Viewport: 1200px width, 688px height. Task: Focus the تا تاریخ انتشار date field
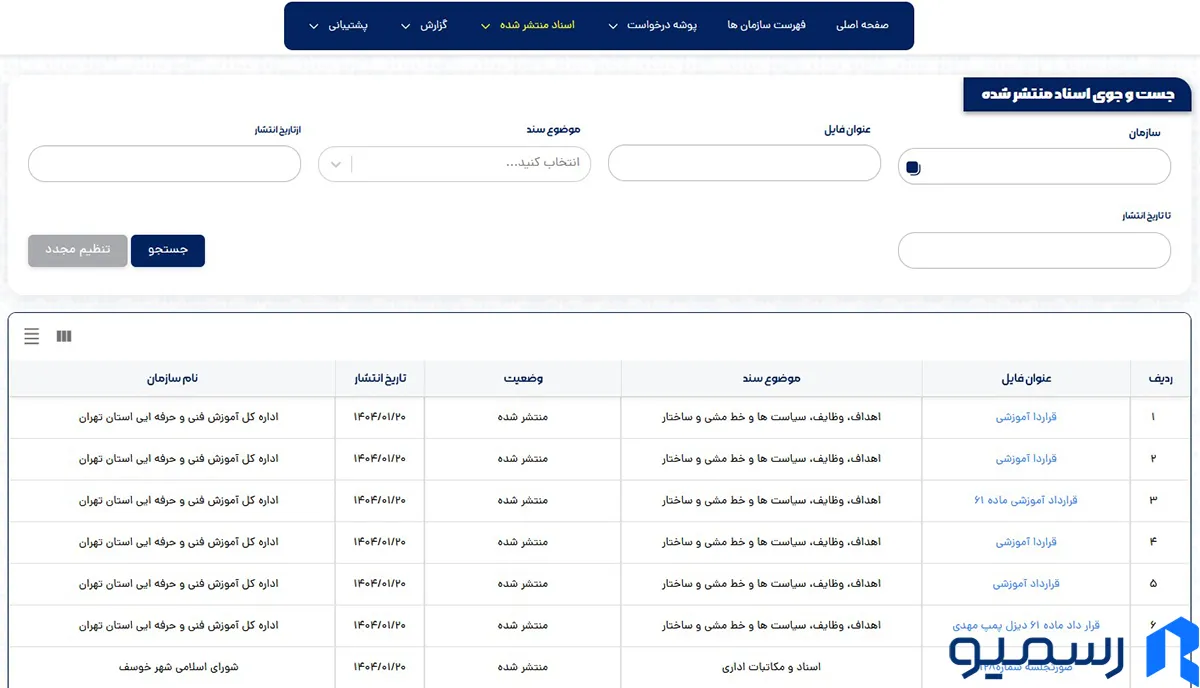click(x=1034, y=250)
